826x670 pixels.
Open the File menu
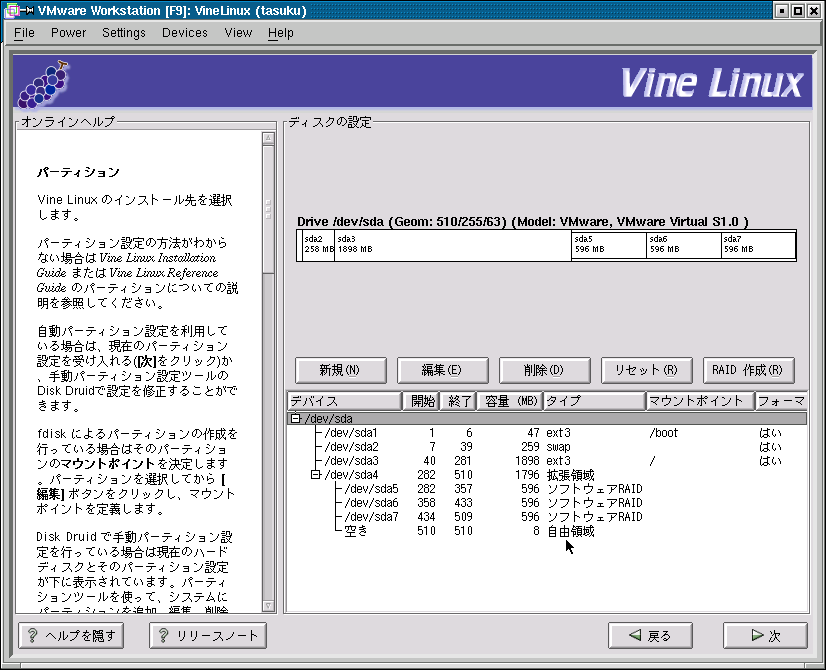pyautogui.click(x=24, y=32)
